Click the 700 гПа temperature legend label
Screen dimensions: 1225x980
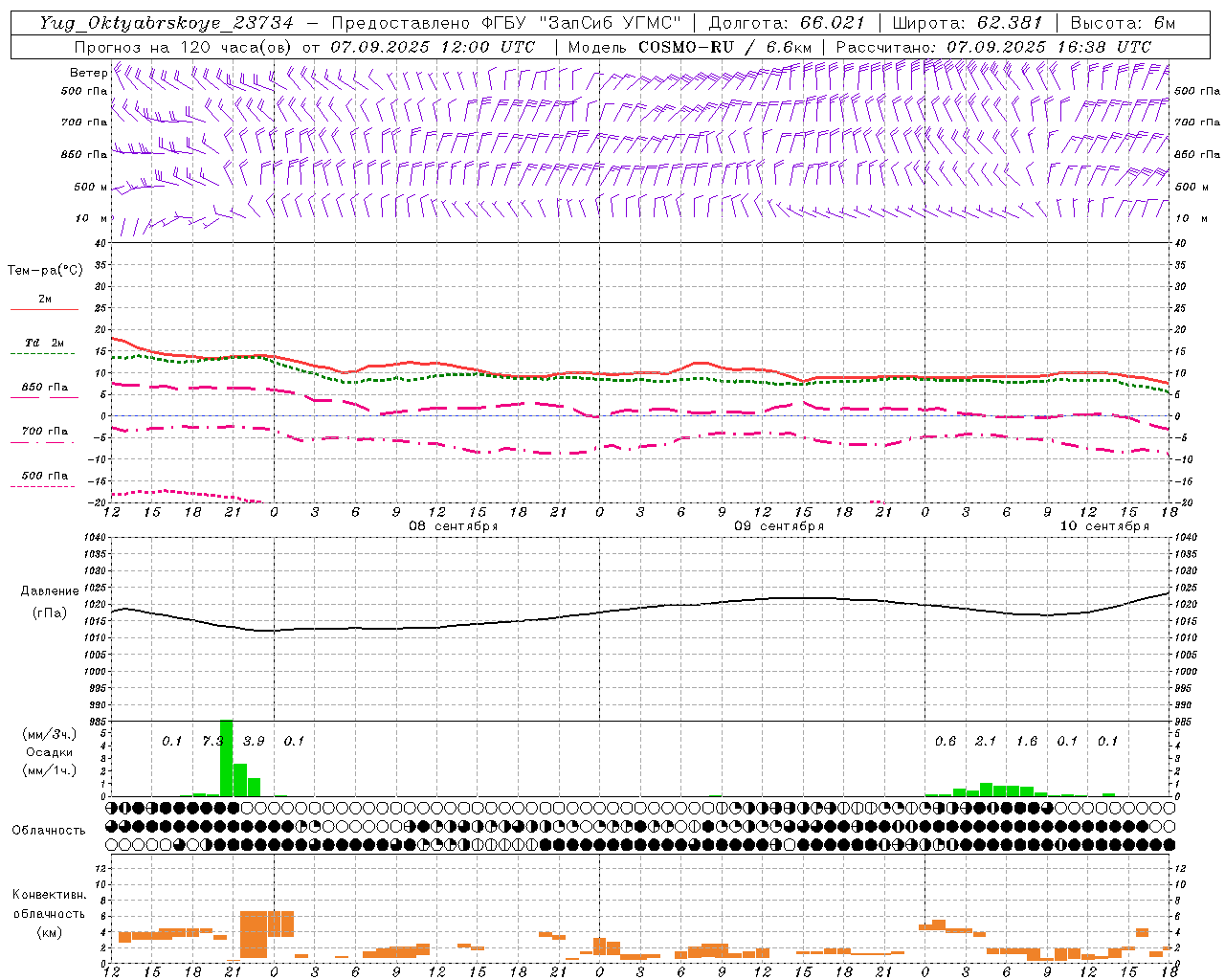45,432
